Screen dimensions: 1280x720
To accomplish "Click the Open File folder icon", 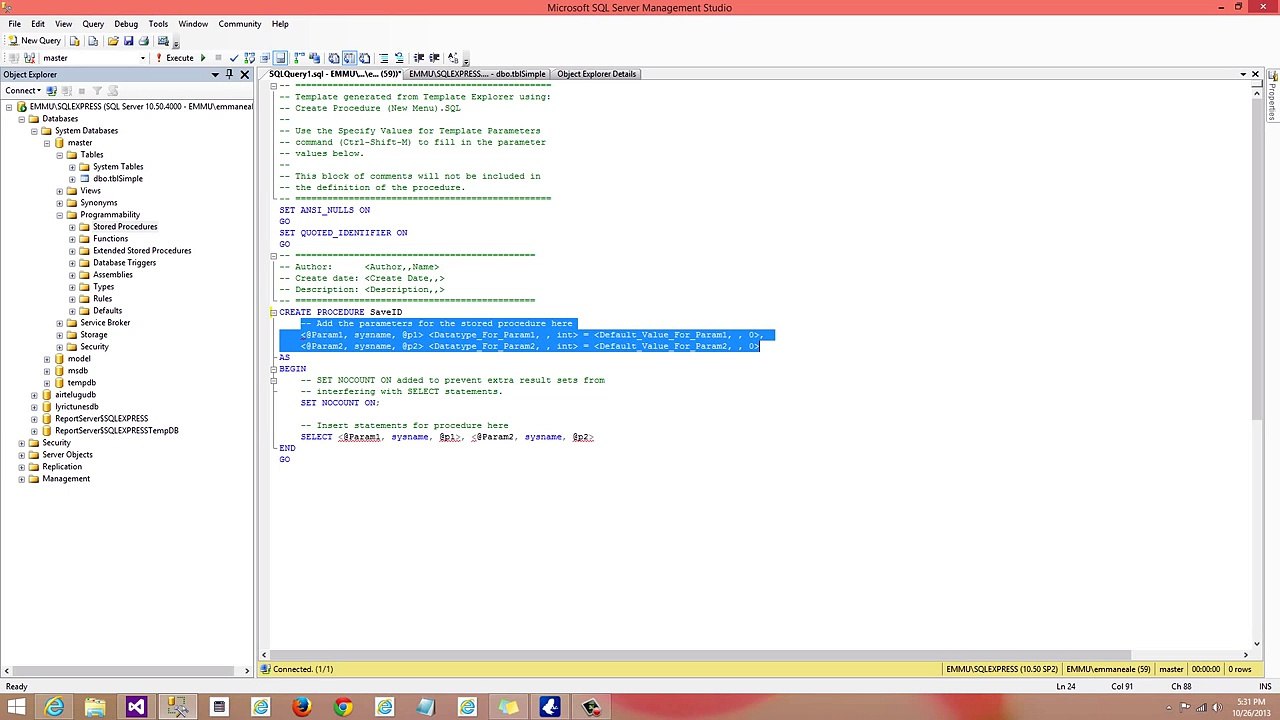I will coord(113,41).
